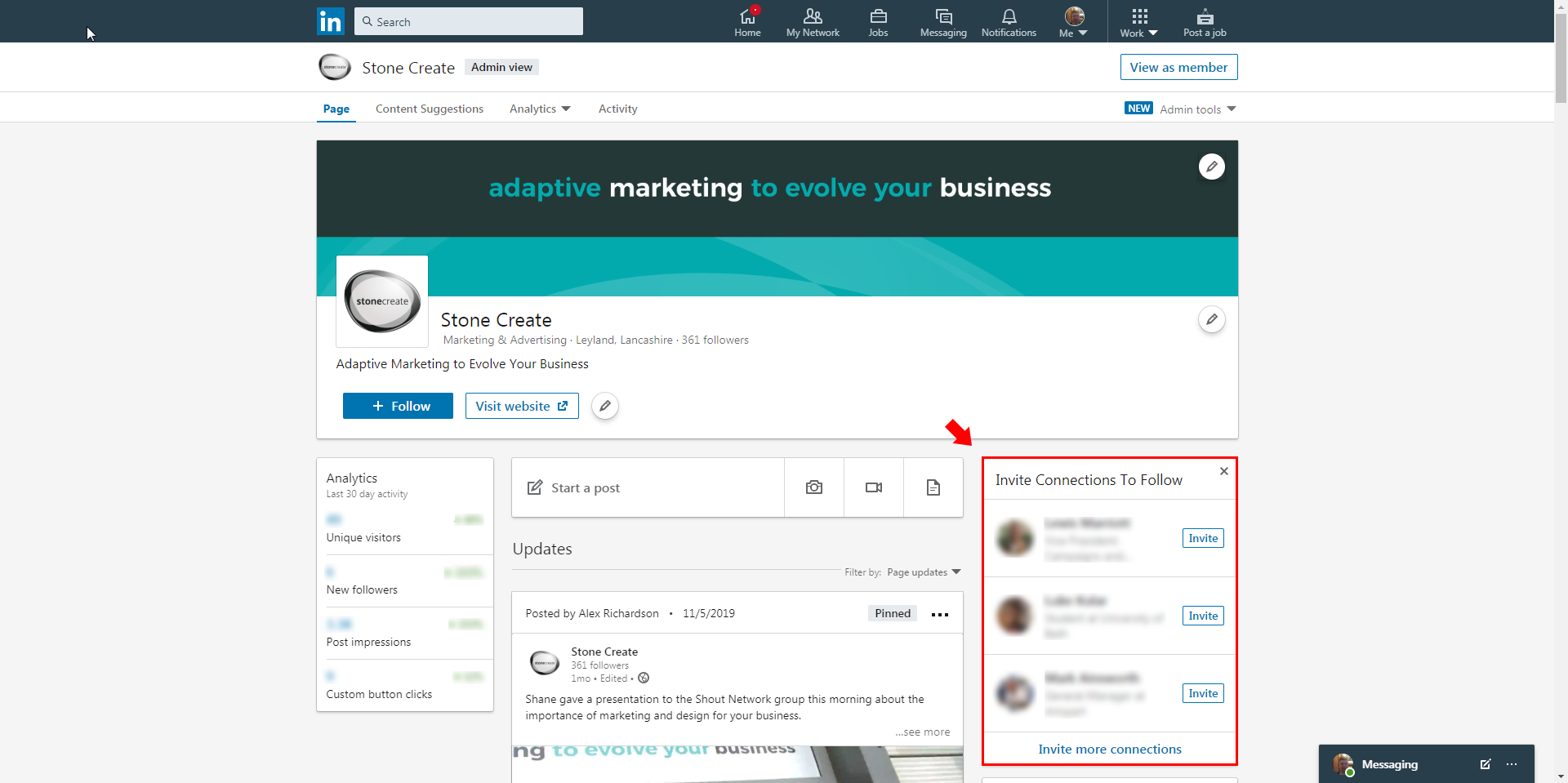
Task: Expand the Analytics dropdown tab
Action: 540,109
